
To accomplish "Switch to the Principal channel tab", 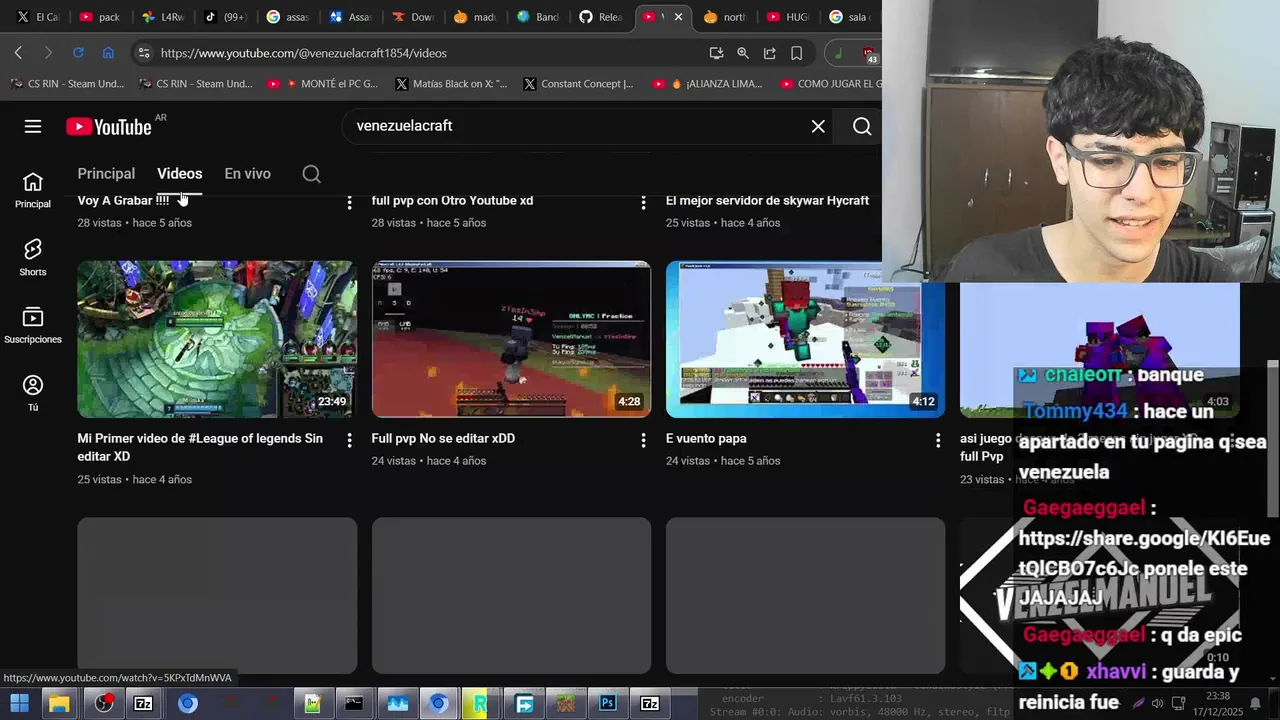I will [x=106, y=174].
